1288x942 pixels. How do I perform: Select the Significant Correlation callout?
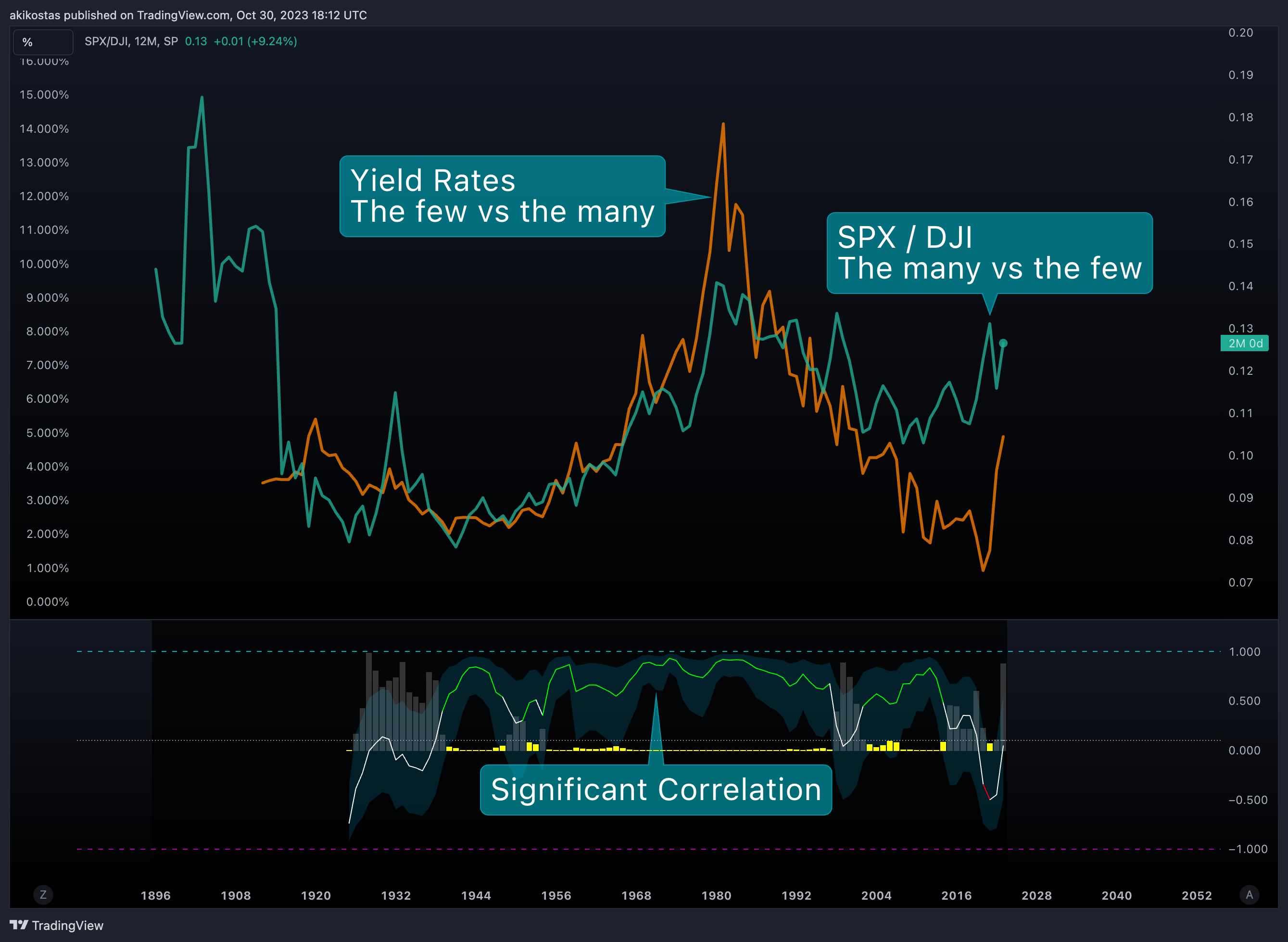(656, 790)
